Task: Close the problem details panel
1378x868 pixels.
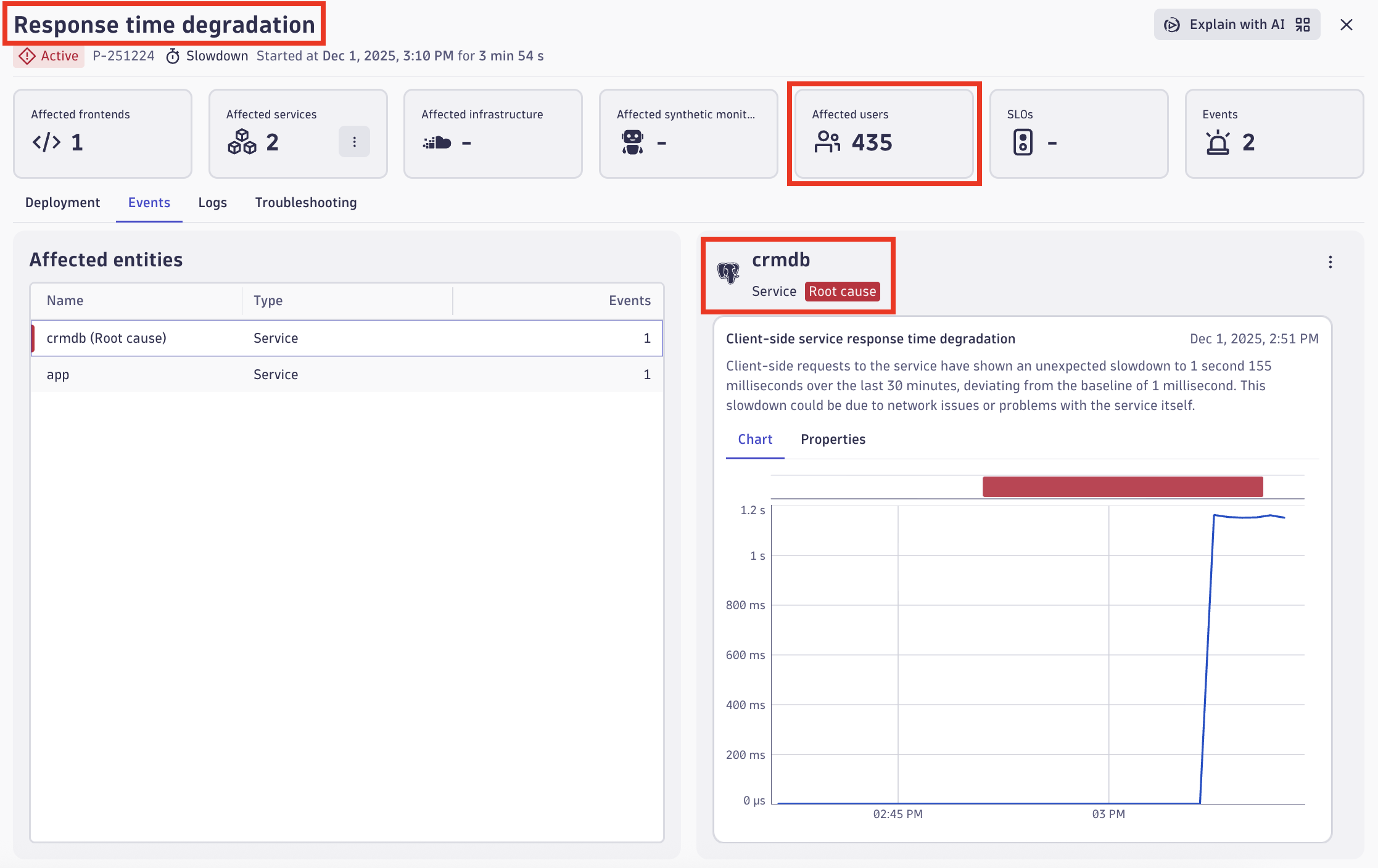Action: click(1347, 25)
